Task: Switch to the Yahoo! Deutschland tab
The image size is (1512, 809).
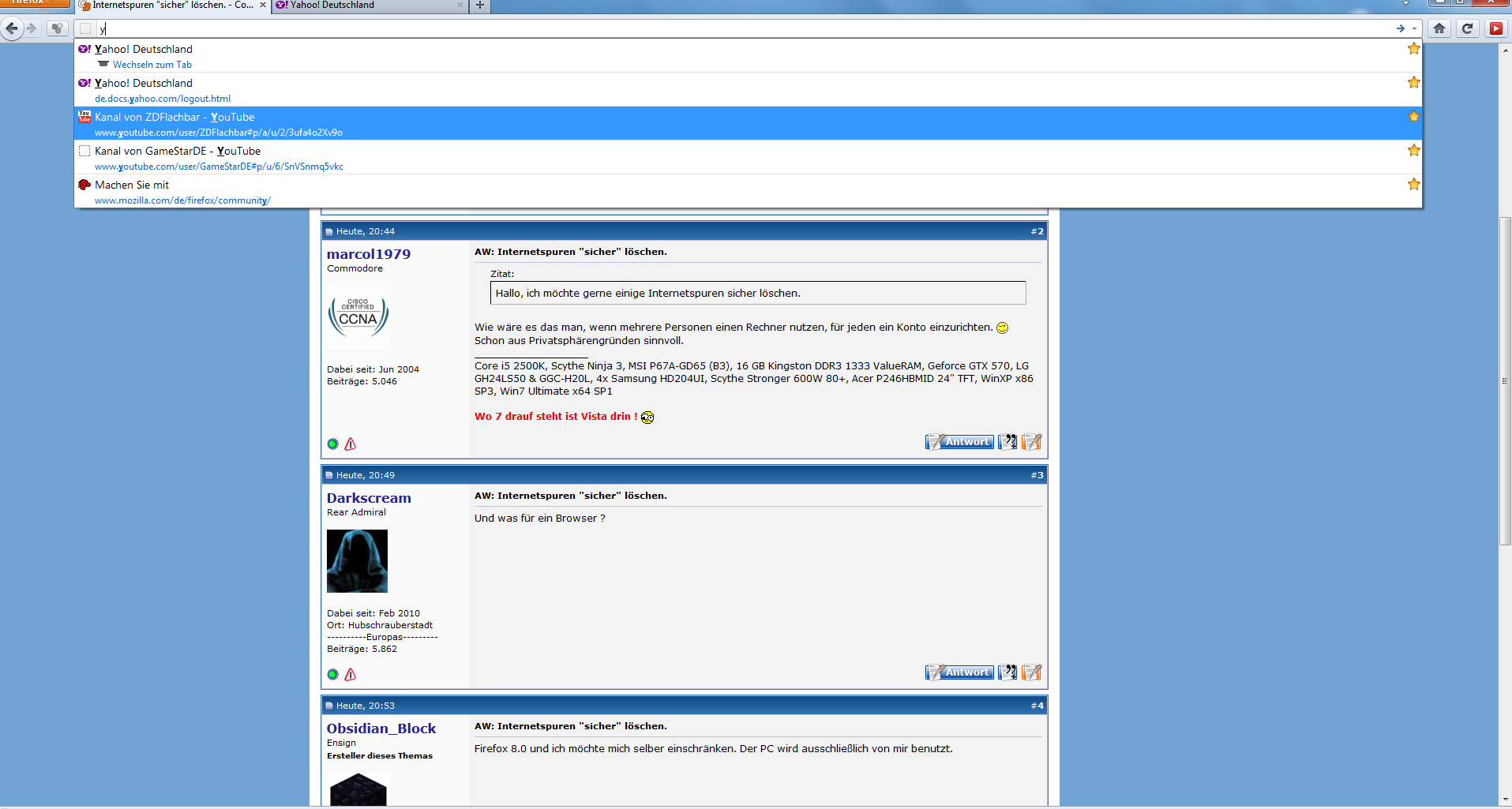Action: [x=369, y=6]
